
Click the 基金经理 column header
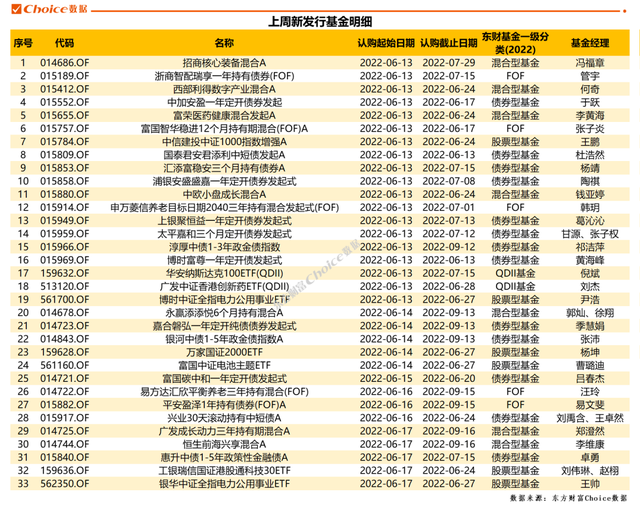pos(589,44)
